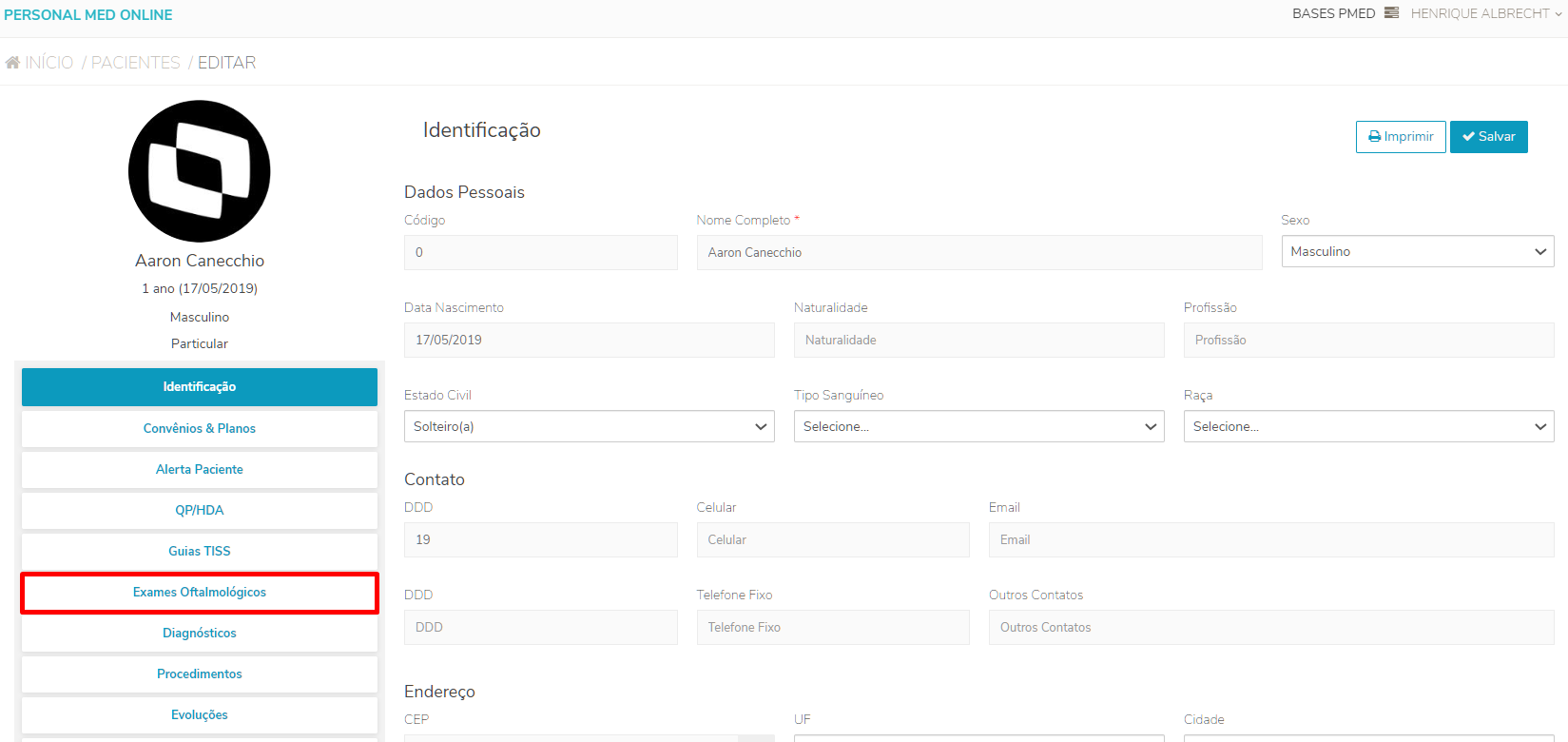Click the 'Identificação' page heading
Viewport: 1568px width, 742px height.
[x=482, y=130]
